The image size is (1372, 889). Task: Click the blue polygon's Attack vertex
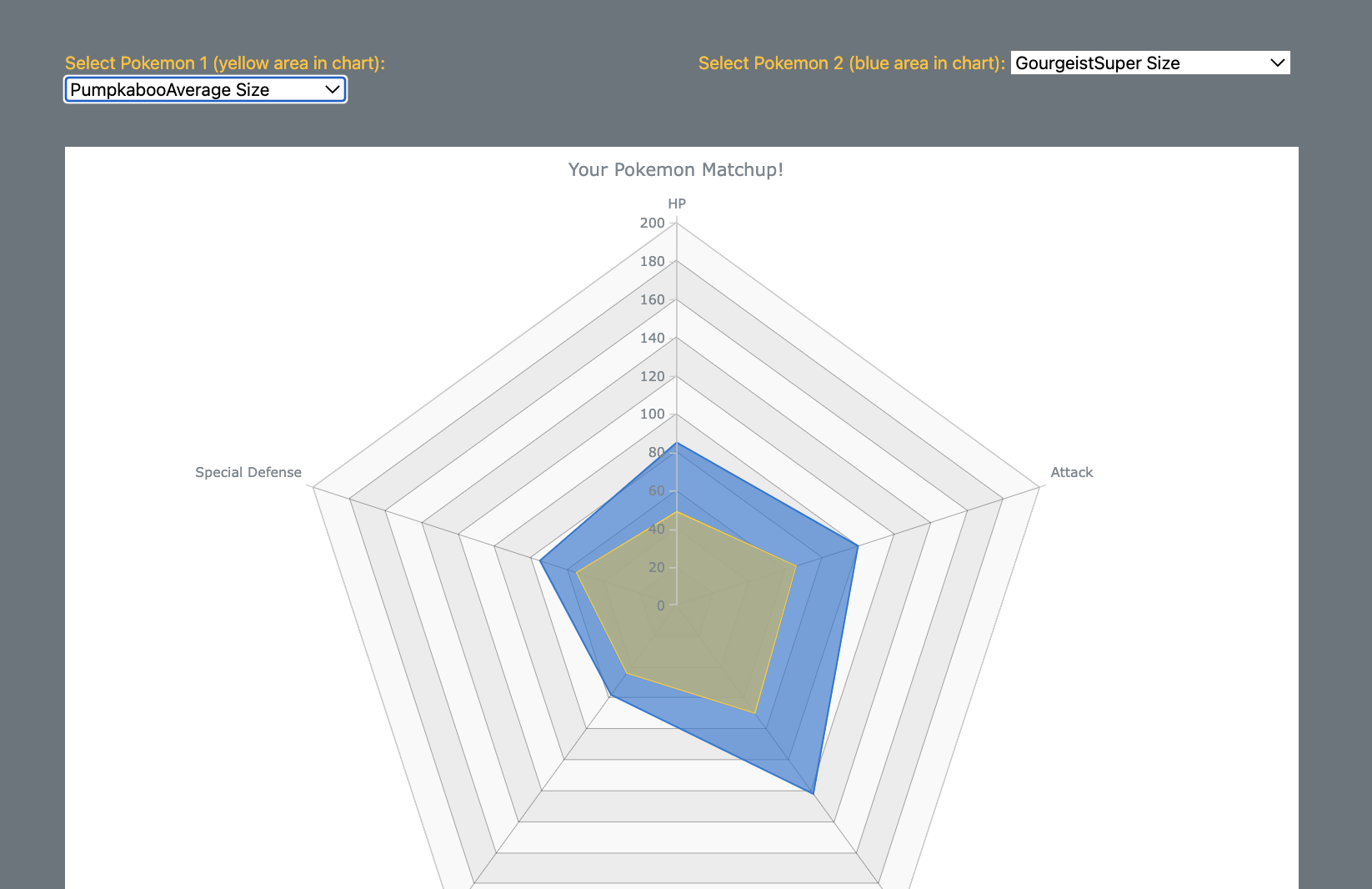(x=858, y=546)
